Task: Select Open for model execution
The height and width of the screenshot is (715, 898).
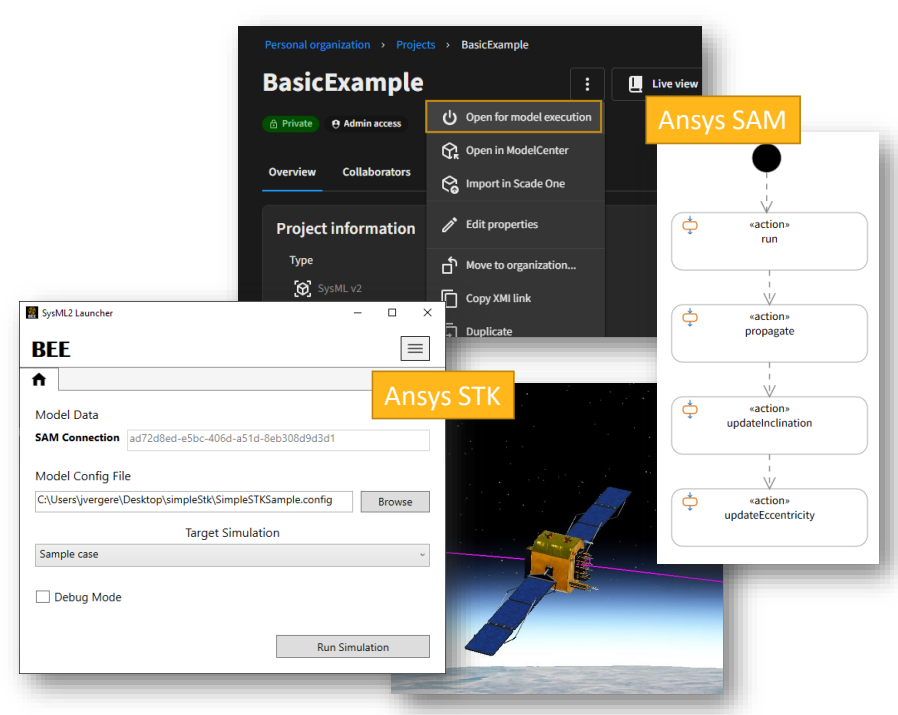Action: 514,117
